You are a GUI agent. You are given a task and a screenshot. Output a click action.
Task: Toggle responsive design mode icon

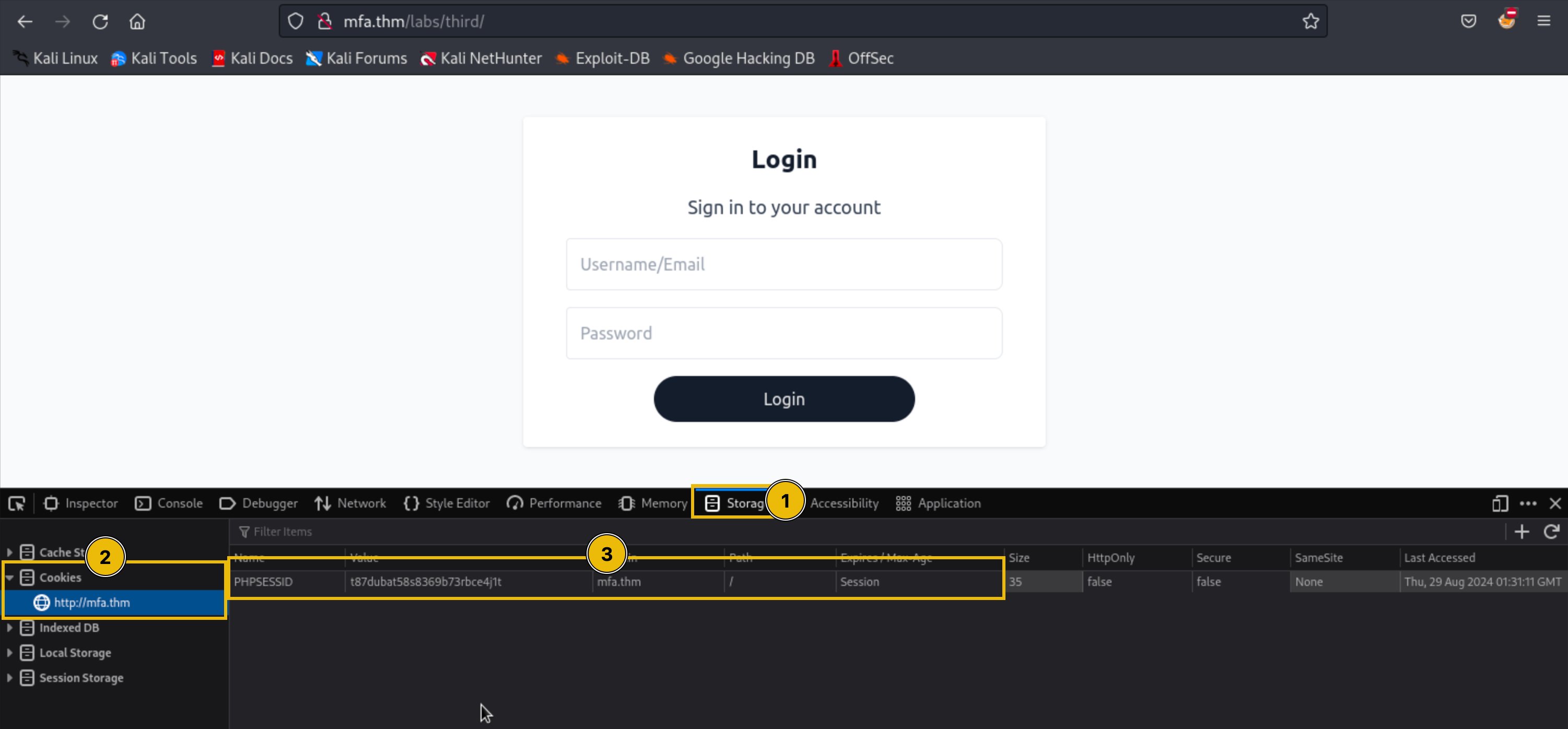1500,503
